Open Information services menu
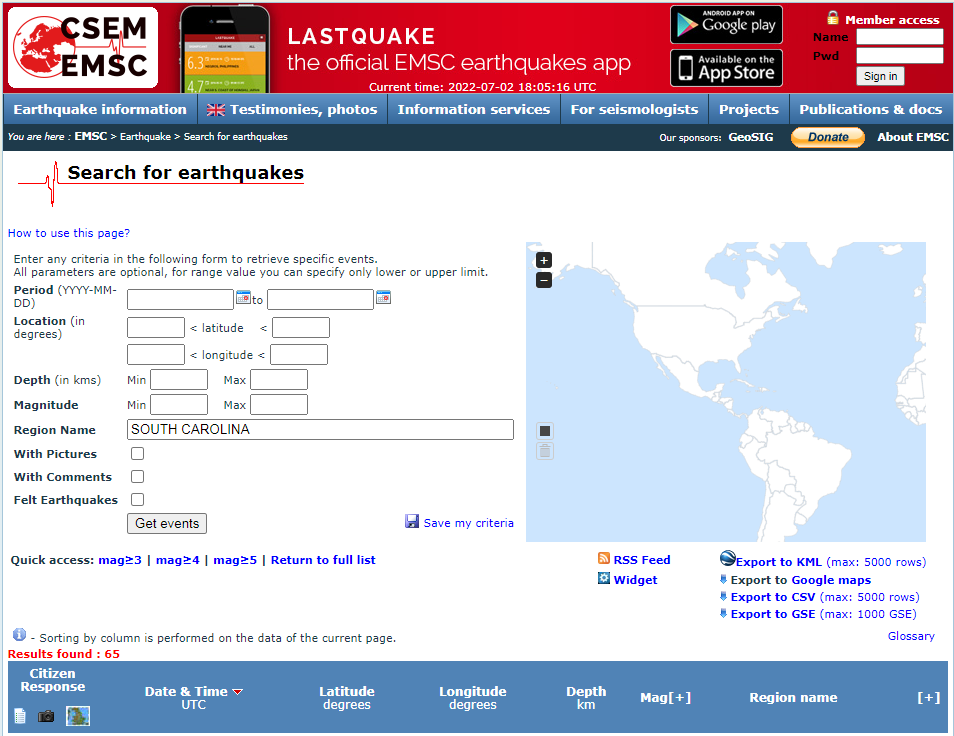 [x=474, y=109]
